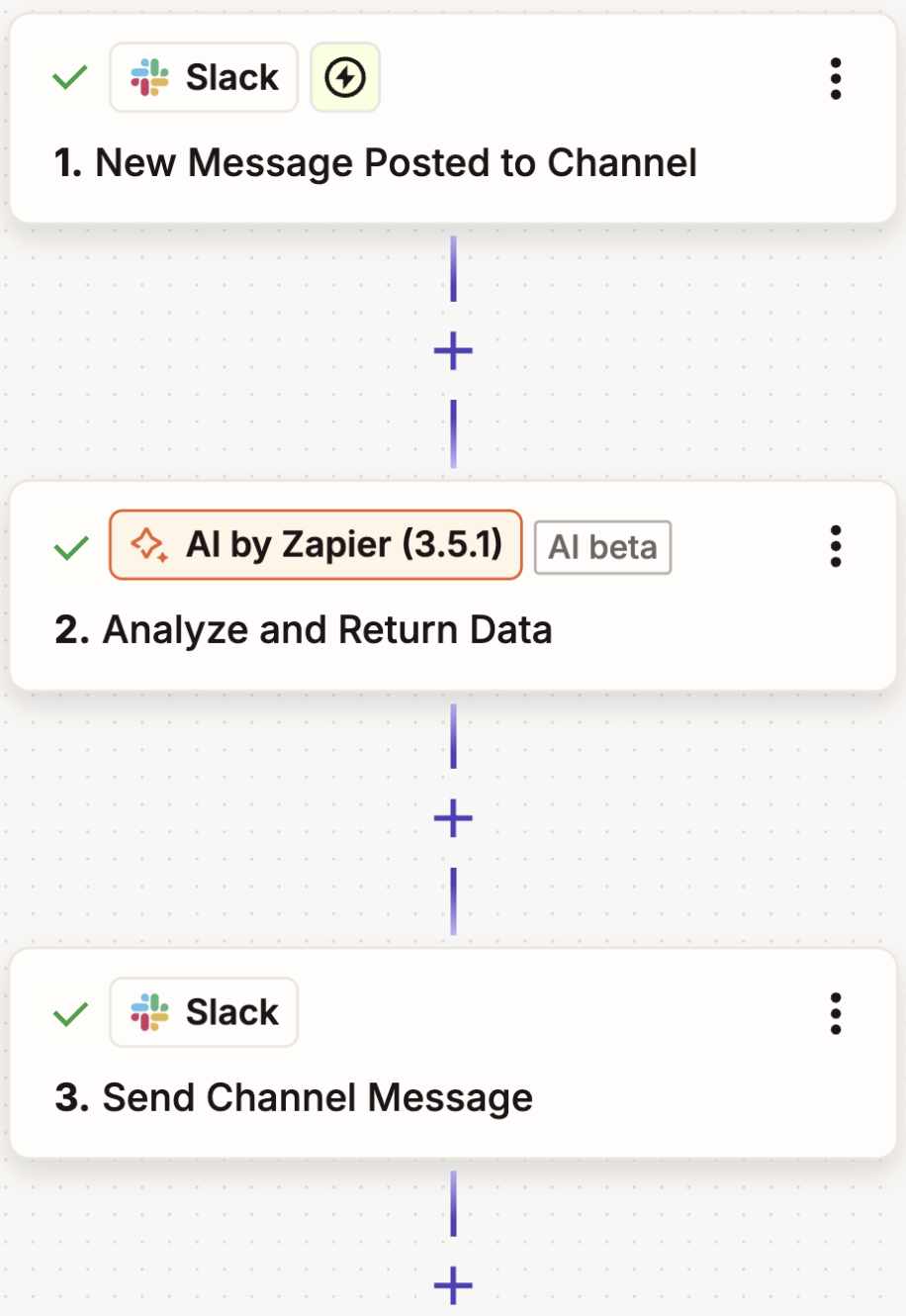Screen dimensions: 906x1316
Task: Open the Slack trigger app selector
Action: (203, 76)
